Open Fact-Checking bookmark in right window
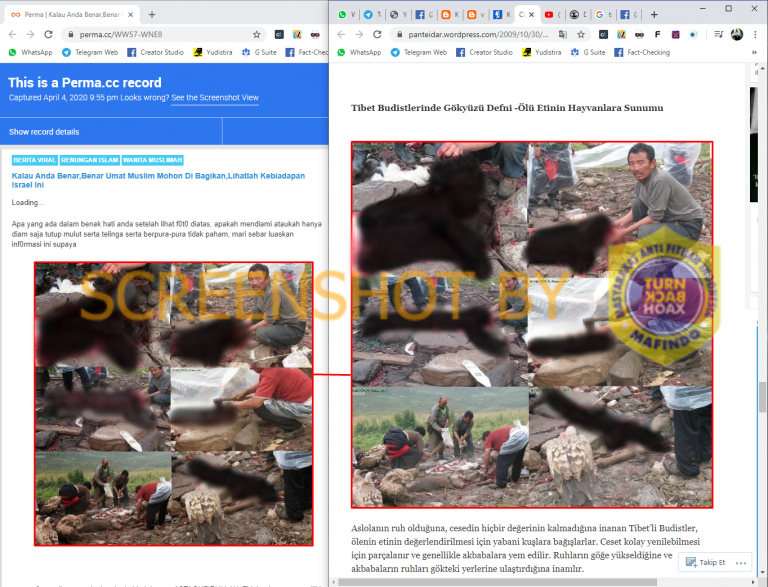Screen dimensions: 768x587 (642, 52)
